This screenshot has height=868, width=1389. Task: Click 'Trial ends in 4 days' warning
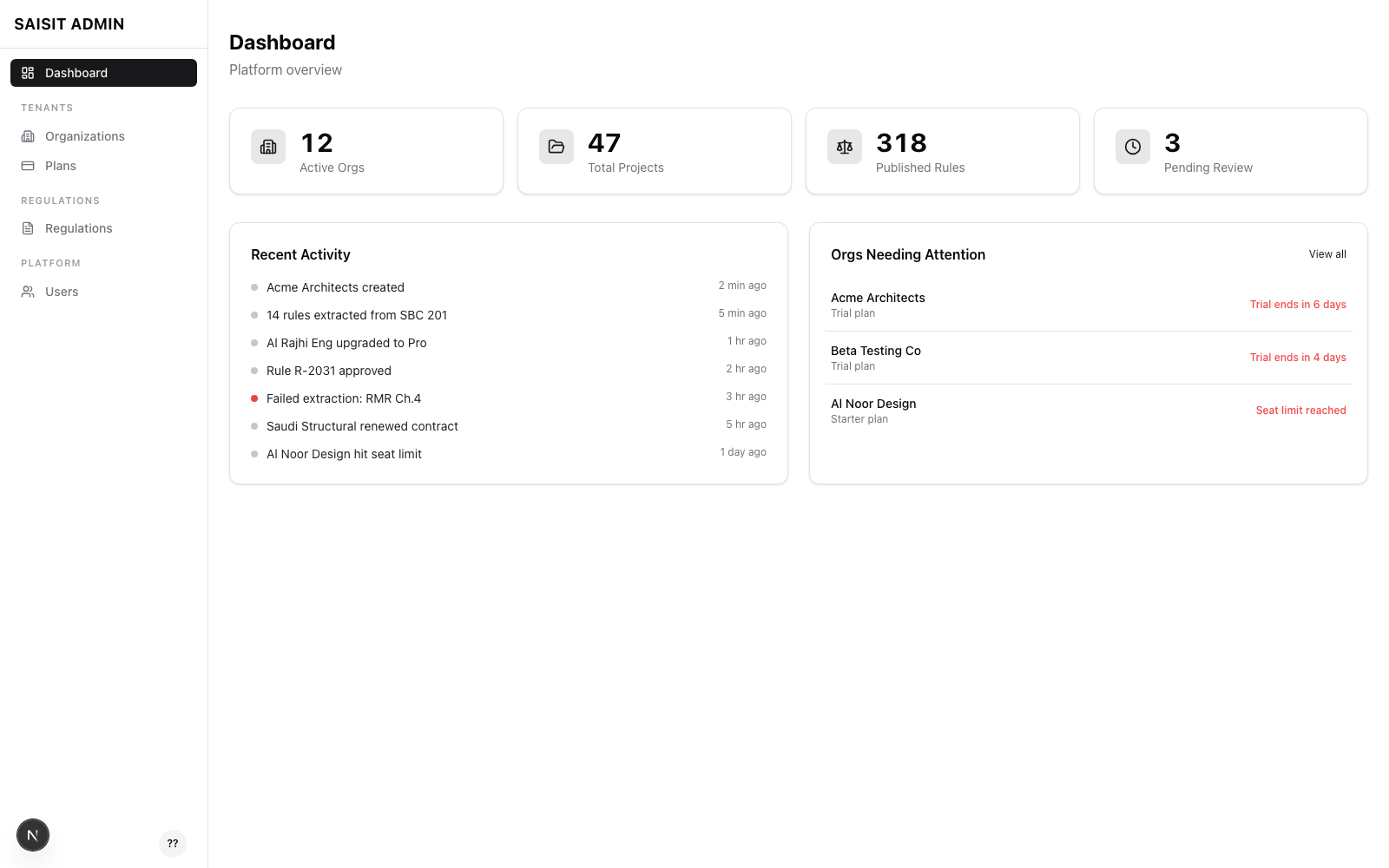pyautogui.click(x=1298, y=358)
